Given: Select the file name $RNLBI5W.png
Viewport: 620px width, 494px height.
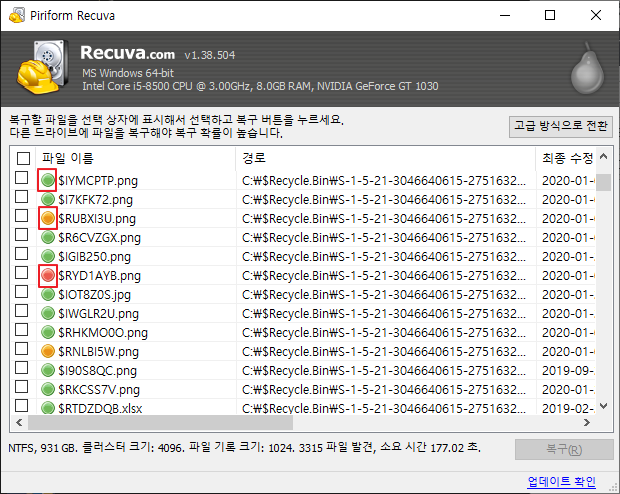Looking at the screenshot, I should pos(99,352).
